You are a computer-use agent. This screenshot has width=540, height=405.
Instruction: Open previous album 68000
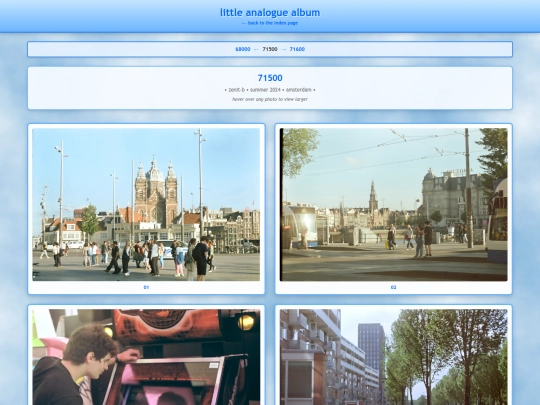[x=243, y=49]
